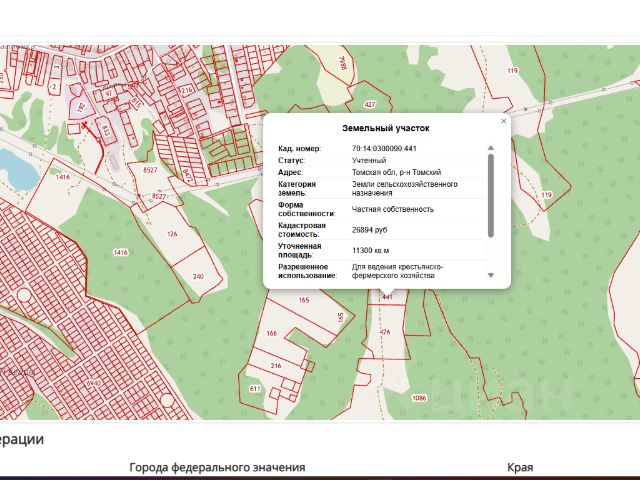
Task: Click parcel 166 on the map
Action: click(x=271, y=333)
